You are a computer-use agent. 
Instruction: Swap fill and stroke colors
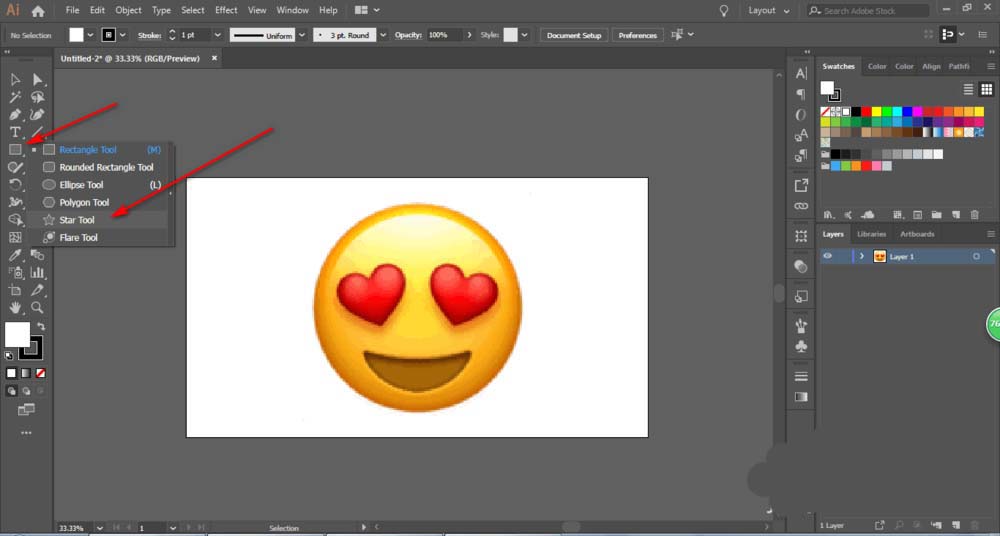point(41,326)
